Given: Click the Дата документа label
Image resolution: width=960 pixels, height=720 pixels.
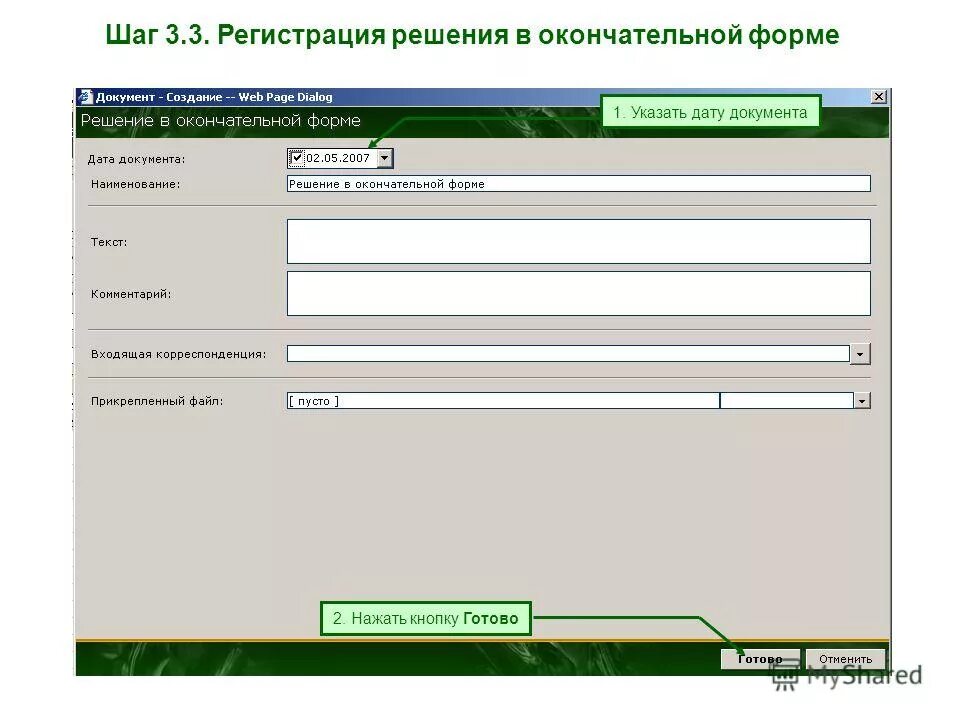Looking at the screenshot, I should [136, 159].
